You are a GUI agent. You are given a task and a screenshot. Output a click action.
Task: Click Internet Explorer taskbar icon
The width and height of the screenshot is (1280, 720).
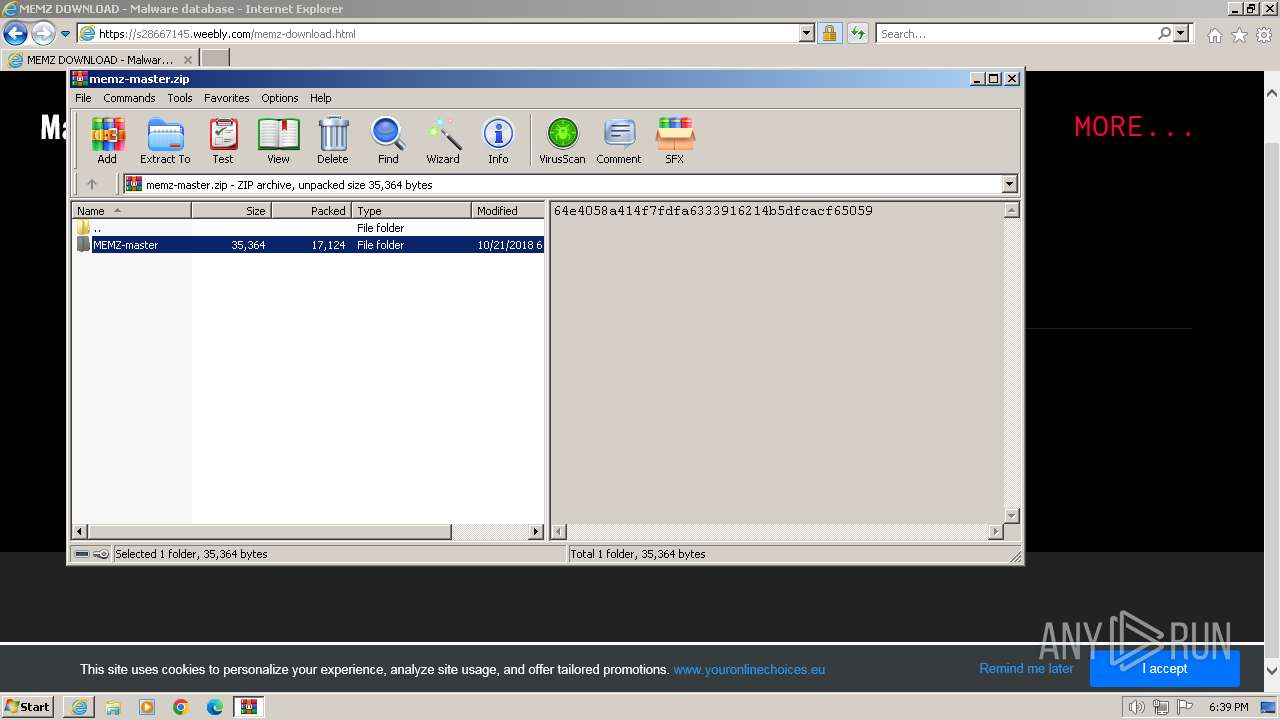(79, 707)
